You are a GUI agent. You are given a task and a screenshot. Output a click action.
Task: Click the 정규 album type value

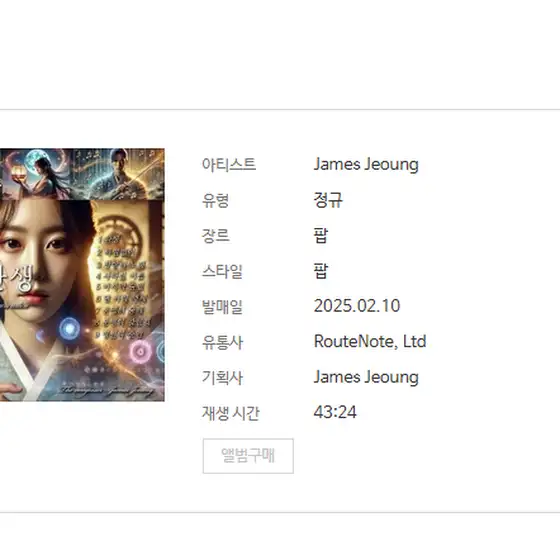tap(328, 200)
